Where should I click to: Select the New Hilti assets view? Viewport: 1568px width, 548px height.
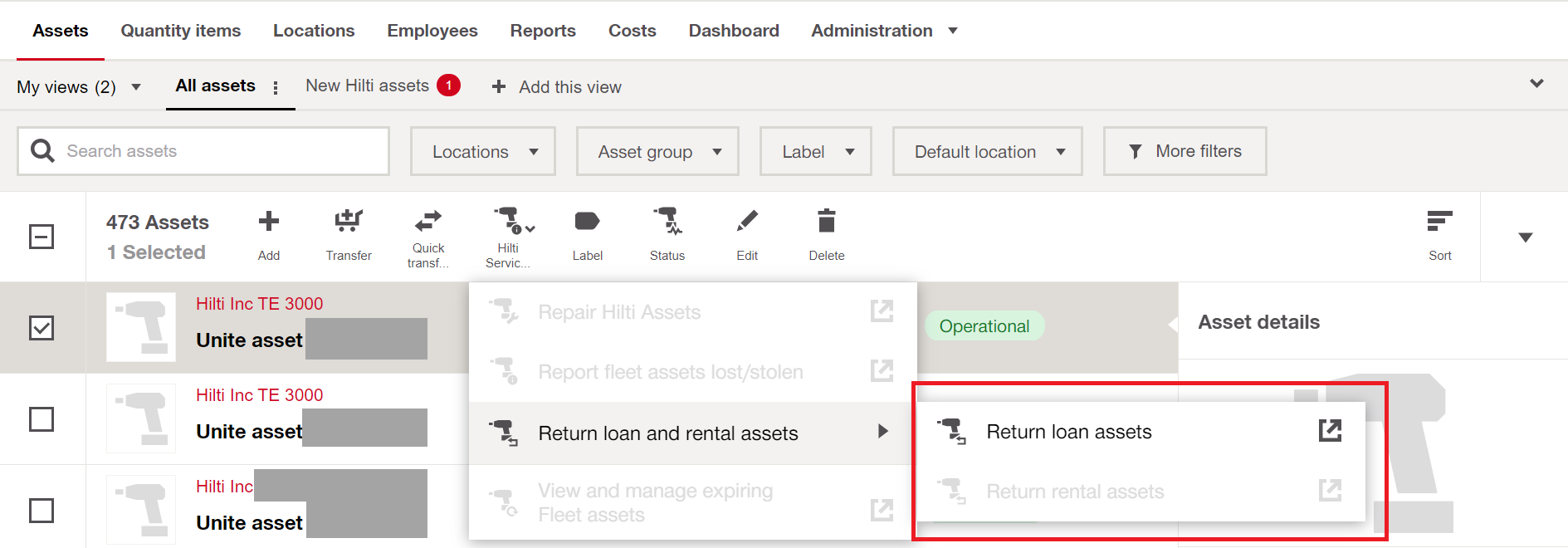(x=367, y=86)
